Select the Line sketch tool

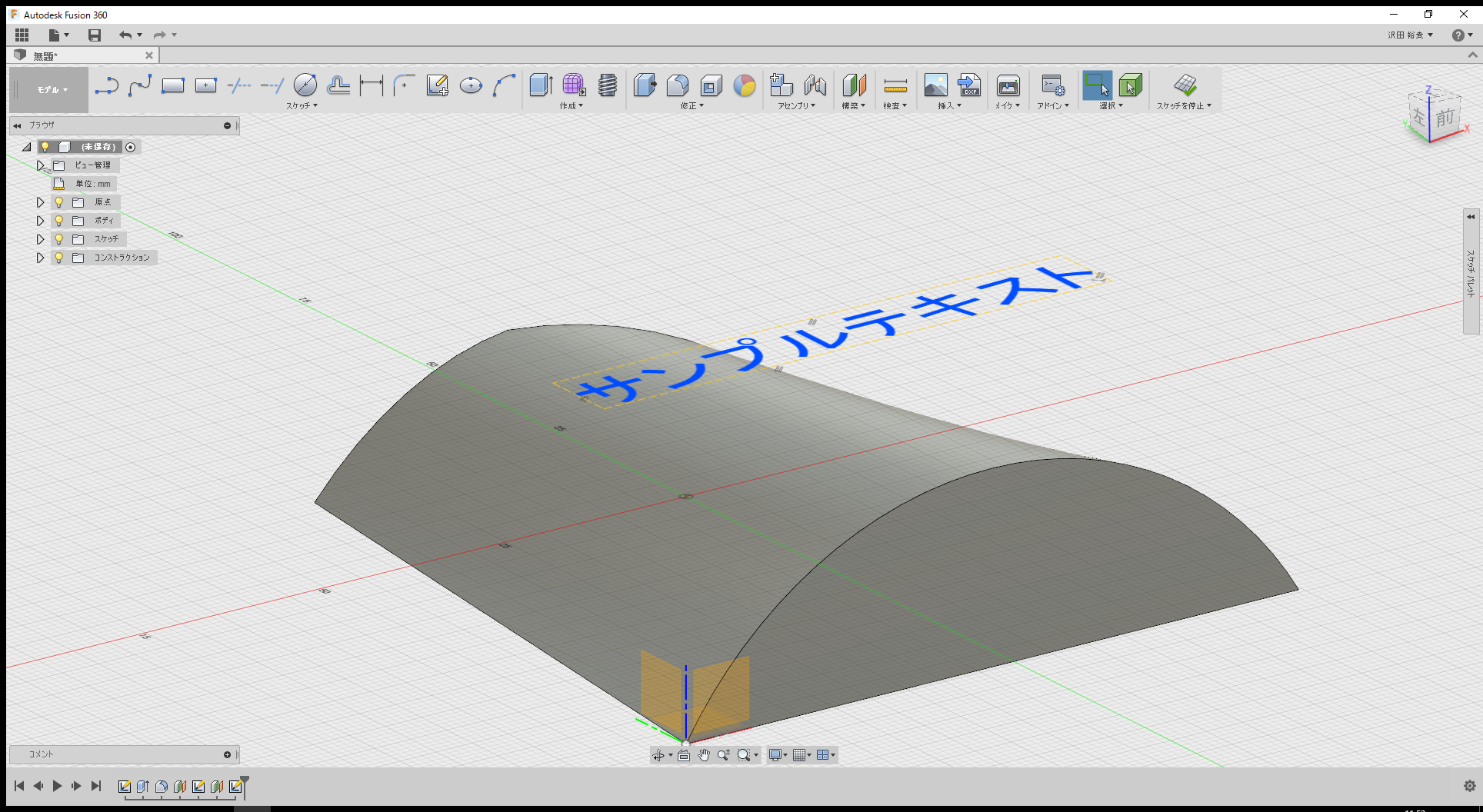pos(107,85)
